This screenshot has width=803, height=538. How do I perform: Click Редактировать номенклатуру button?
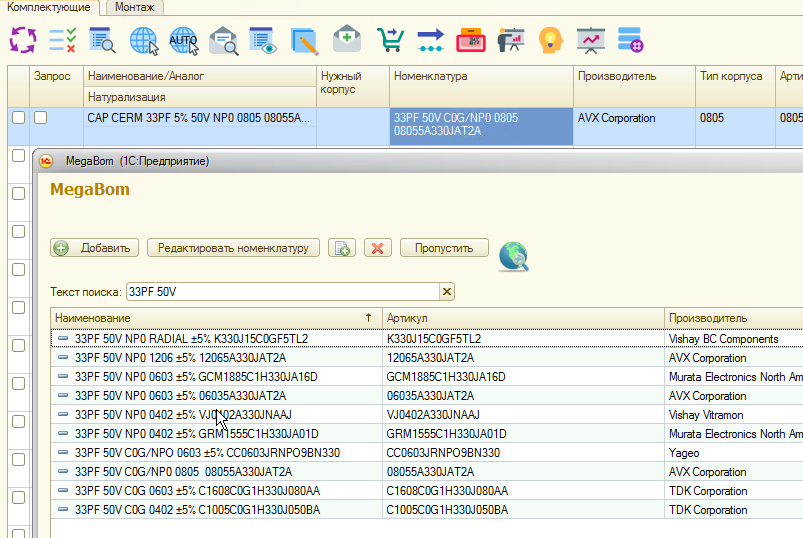[234, 248]
